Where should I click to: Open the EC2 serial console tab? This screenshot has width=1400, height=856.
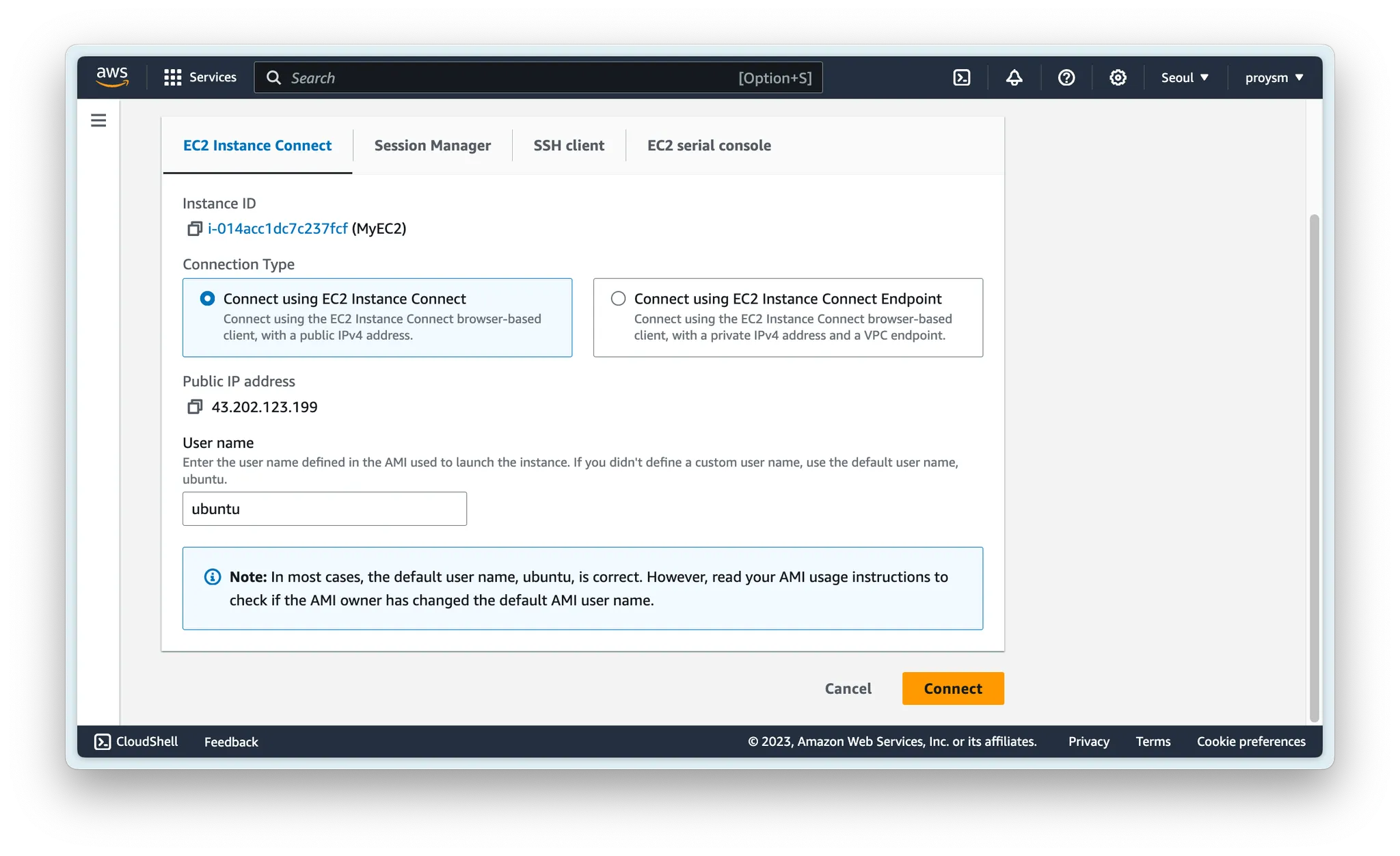point(709,146)
